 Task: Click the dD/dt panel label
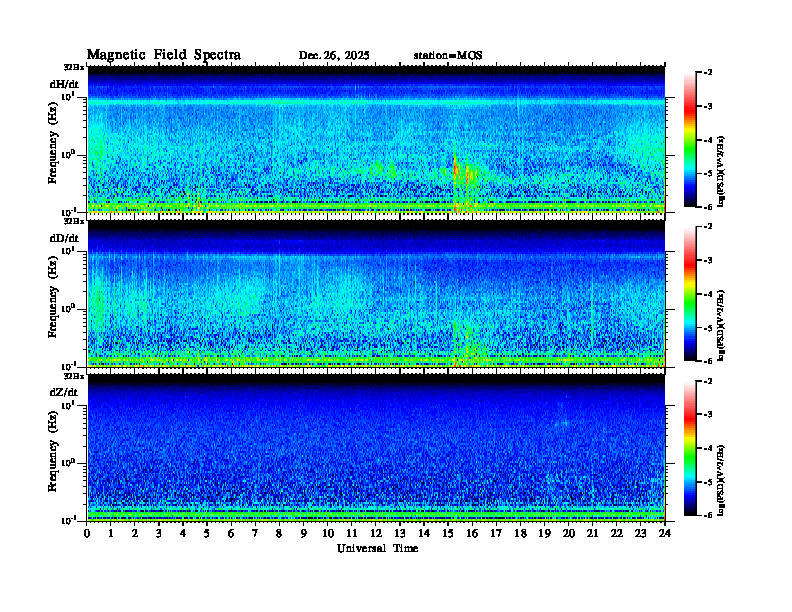[64, 238]
